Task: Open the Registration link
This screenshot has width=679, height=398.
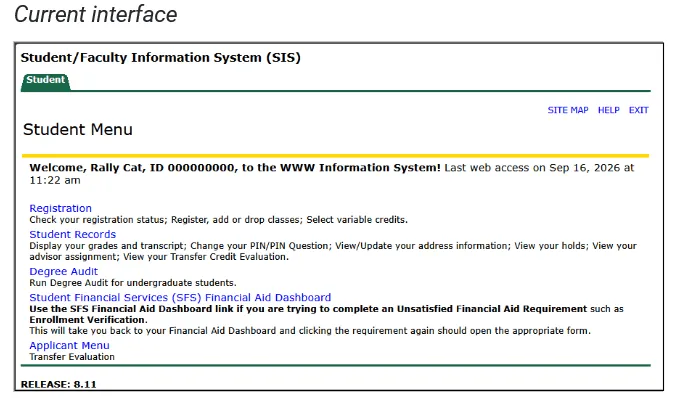Action: (x=60, y=208)
